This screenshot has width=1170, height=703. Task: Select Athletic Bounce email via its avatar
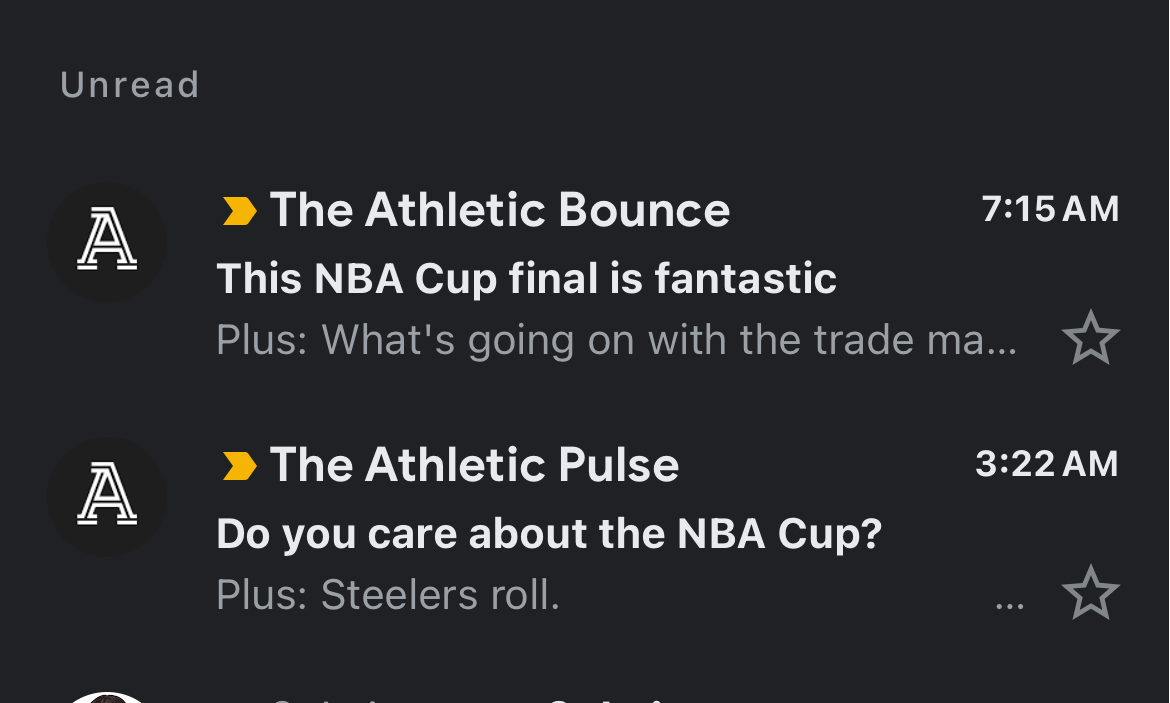click(107, 242)
